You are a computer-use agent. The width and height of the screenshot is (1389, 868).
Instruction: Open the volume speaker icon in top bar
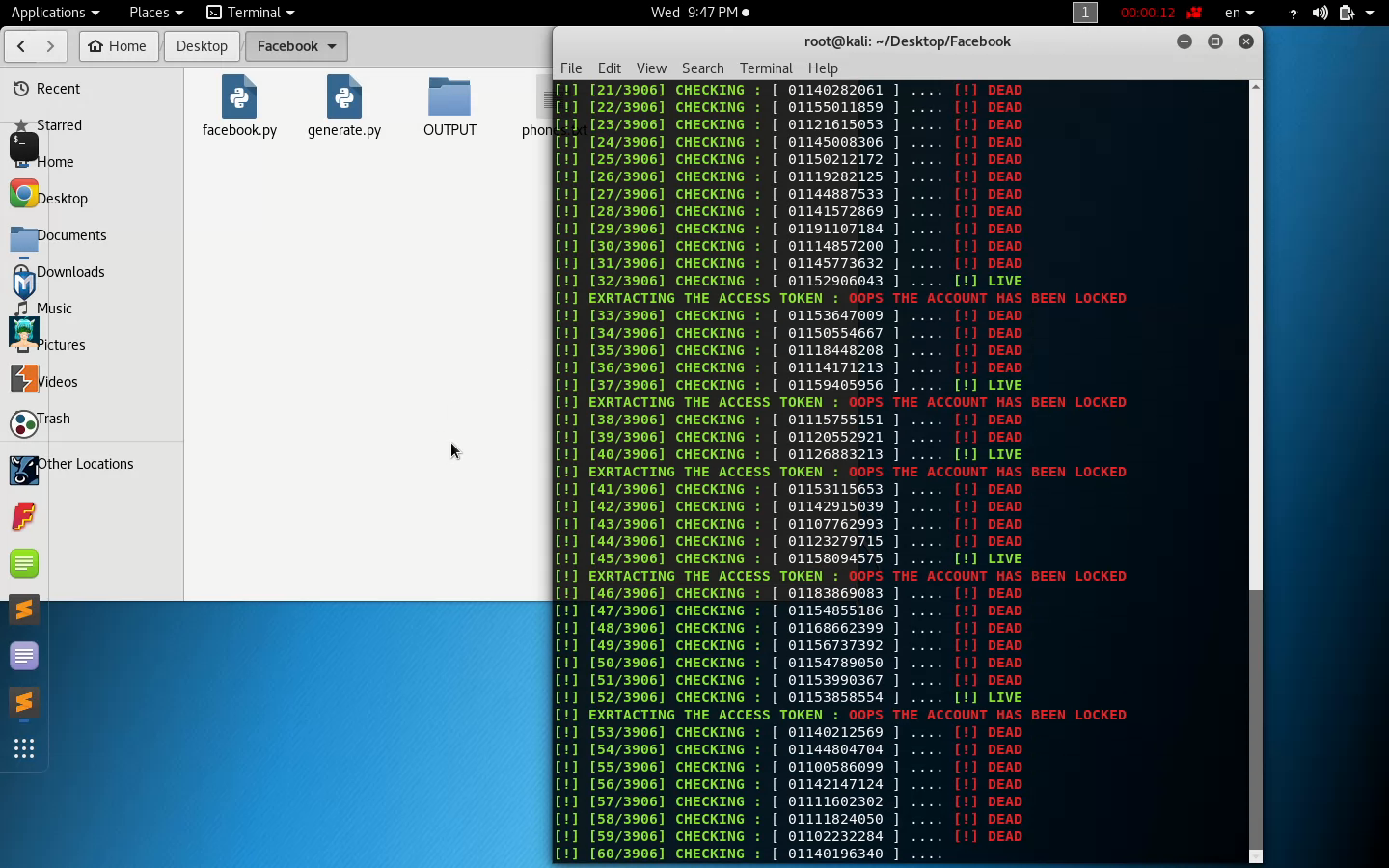pyautogui.click(x=1320, y=13)
